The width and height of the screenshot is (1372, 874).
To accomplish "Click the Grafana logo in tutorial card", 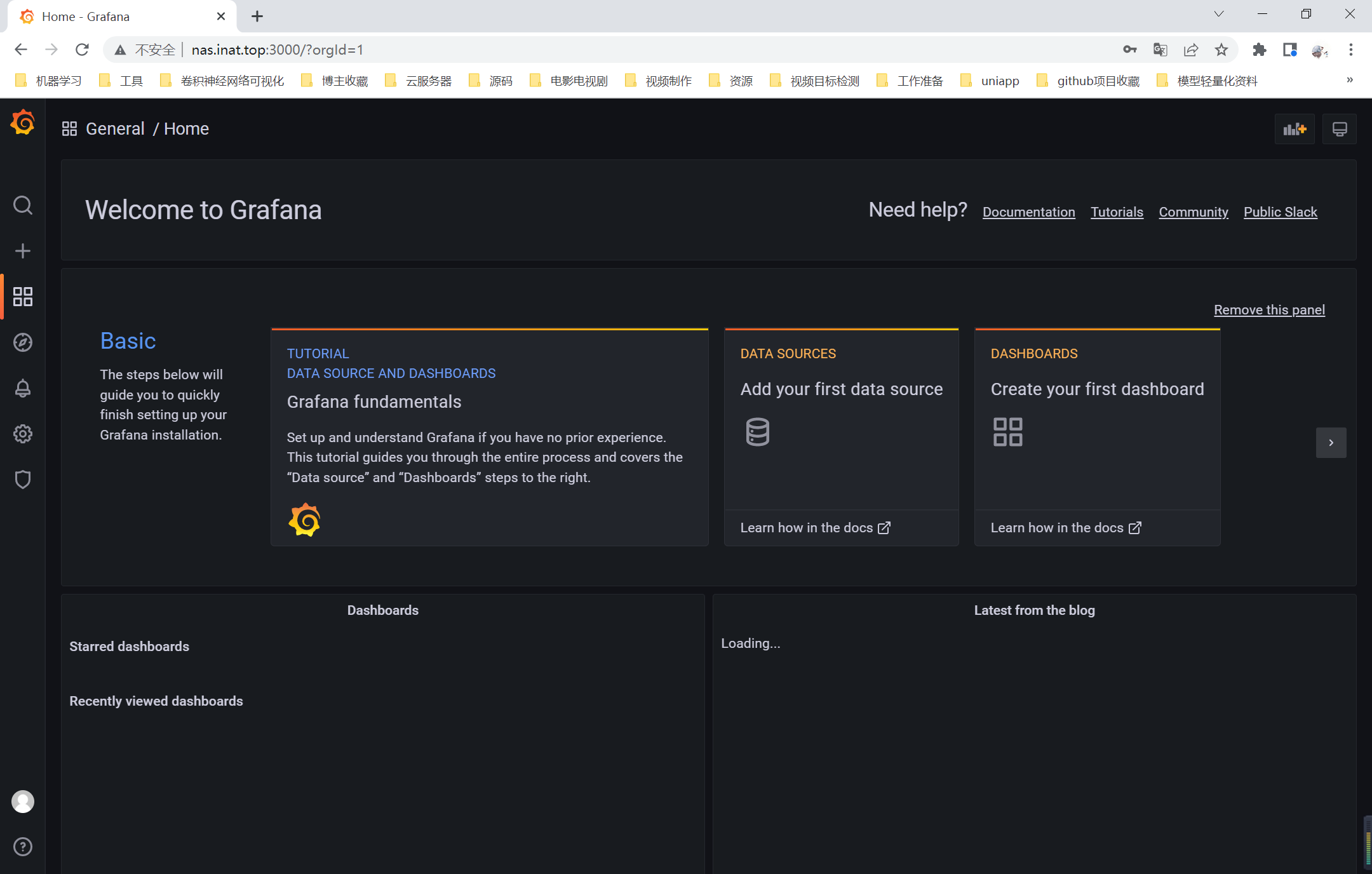I will [x=304, y=520].
